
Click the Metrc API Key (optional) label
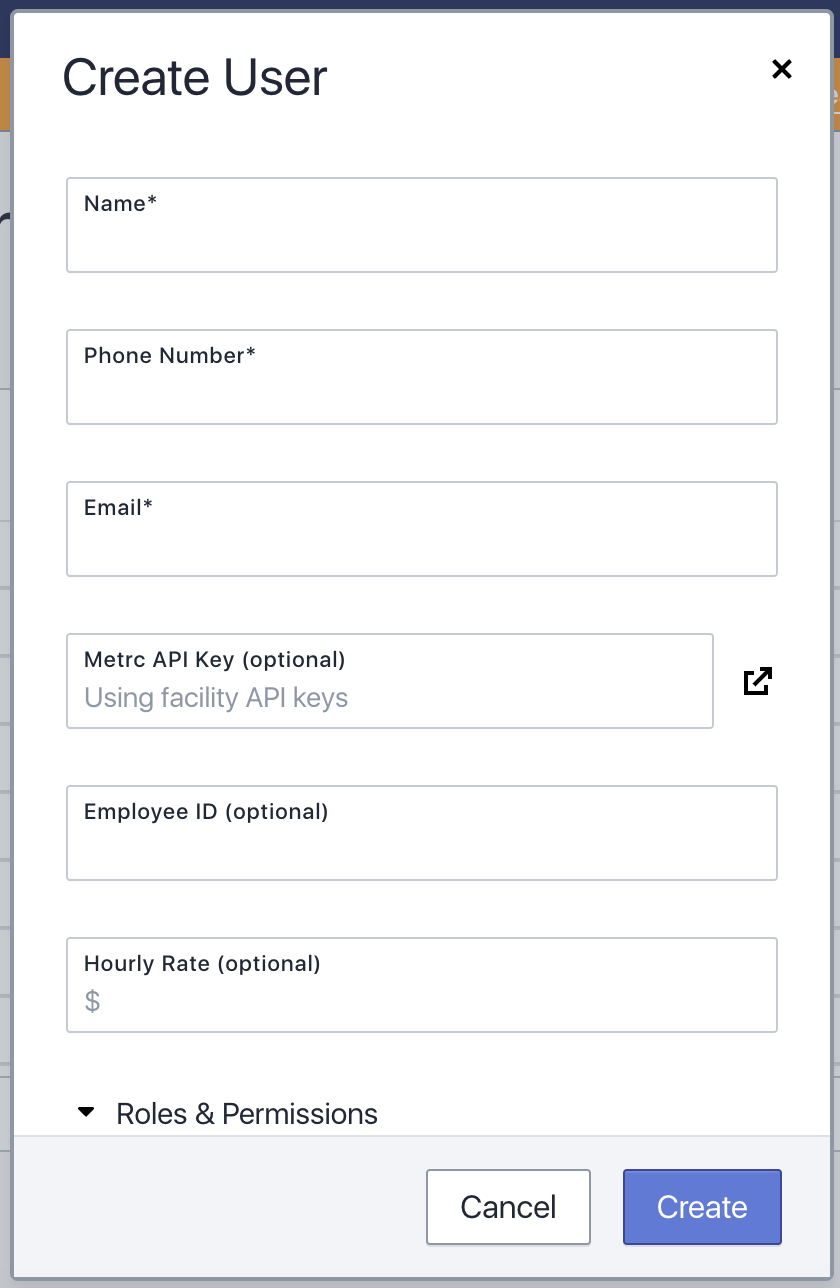point(215,660)
